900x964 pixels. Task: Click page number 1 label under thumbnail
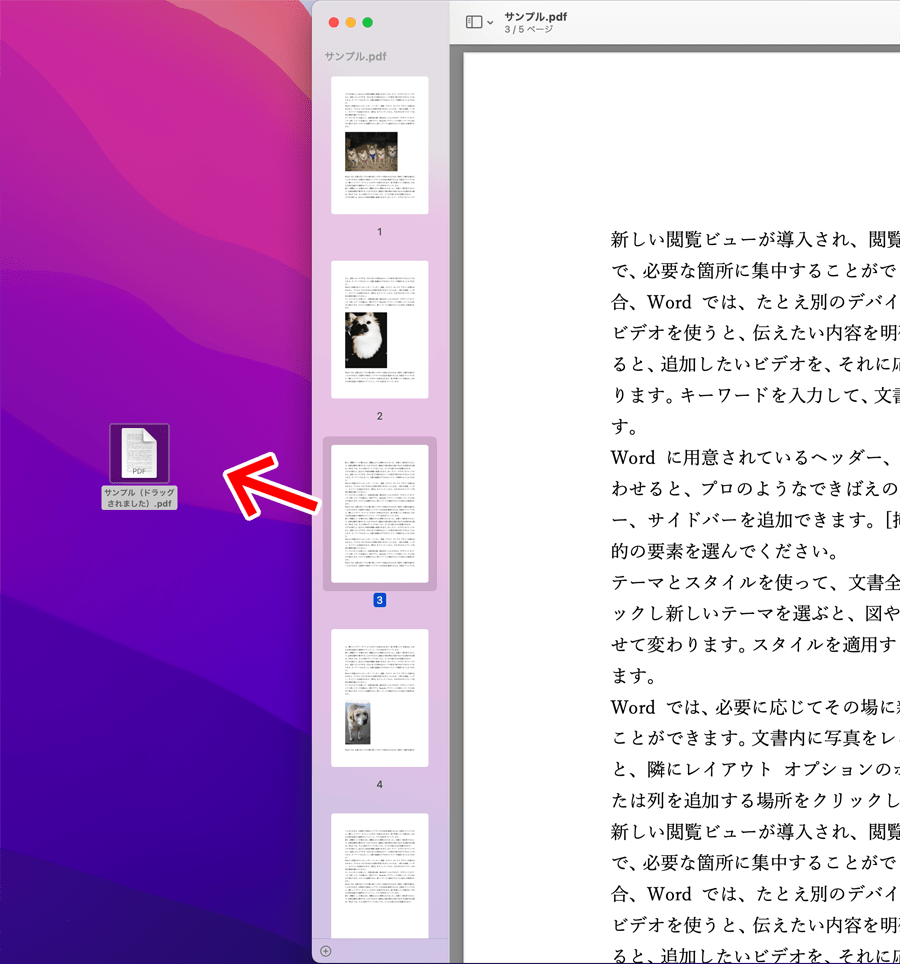point(379,232)
